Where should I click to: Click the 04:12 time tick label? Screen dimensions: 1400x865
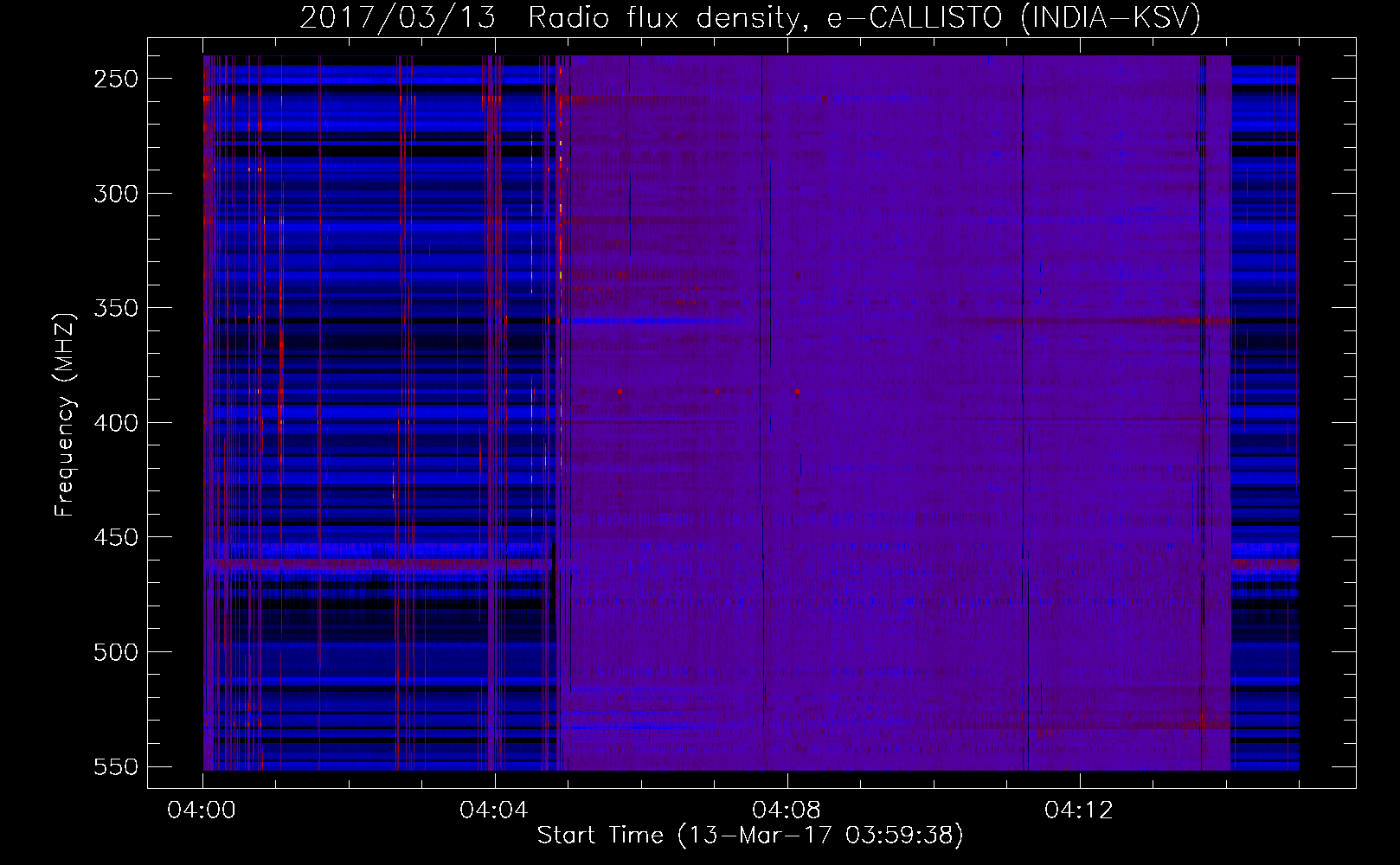[1079, 811]
